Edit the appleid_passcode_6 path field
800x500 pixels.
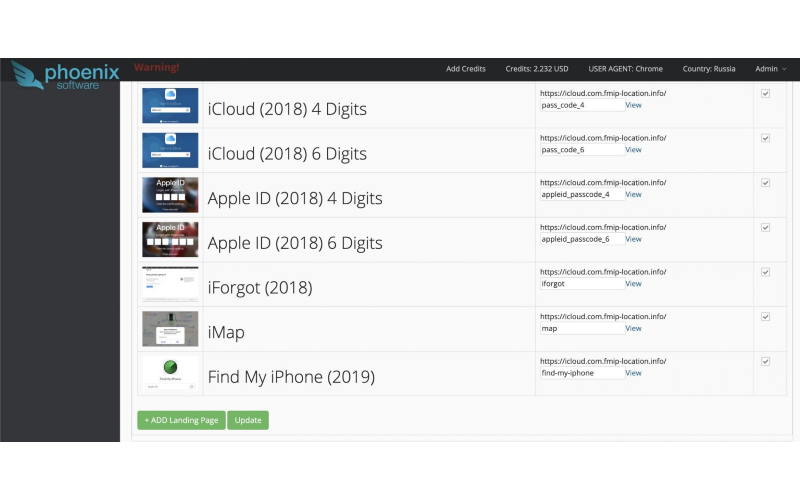[582, 239]
